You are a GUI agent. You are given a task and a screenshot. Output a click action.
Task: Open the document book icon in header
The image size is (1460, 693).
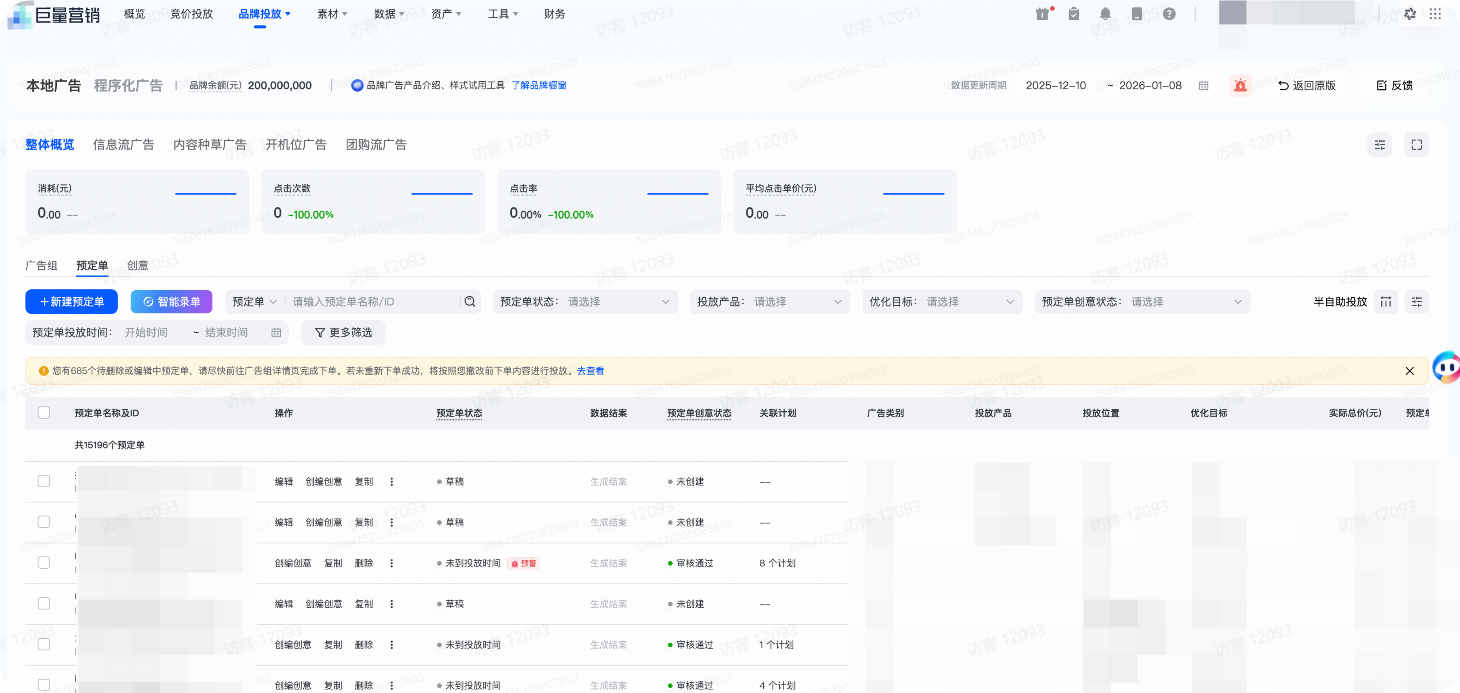pyautogui.click(x=1137, y=14)
